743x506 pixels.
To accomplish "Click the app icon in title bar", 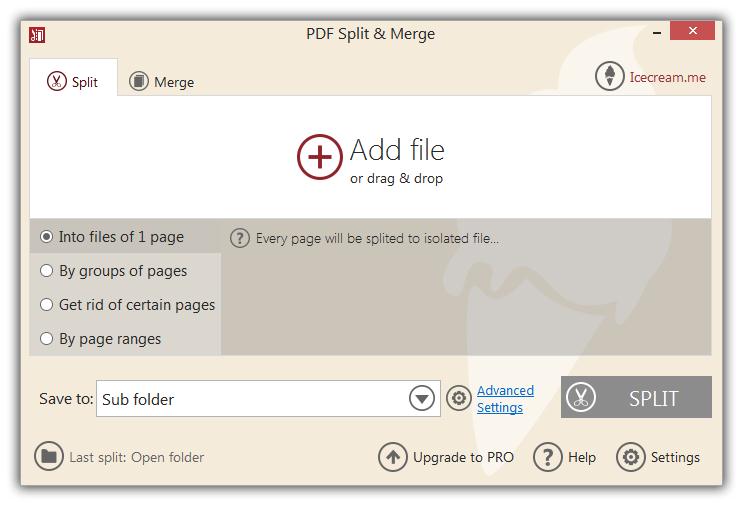I will pyautogui.click(x=38, y=35).
